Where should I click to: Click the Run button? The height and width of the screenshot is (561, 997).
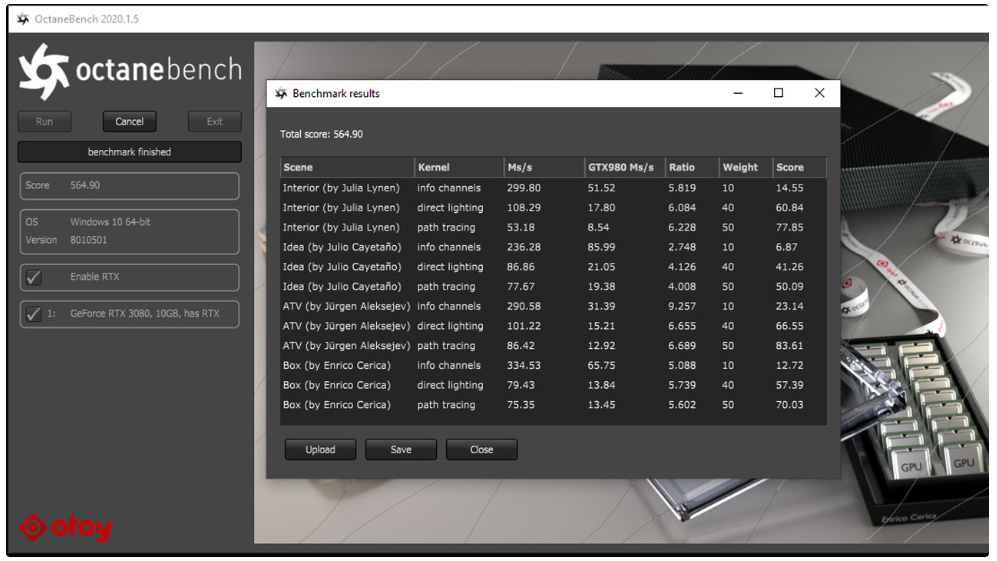(x=45, y=121)
